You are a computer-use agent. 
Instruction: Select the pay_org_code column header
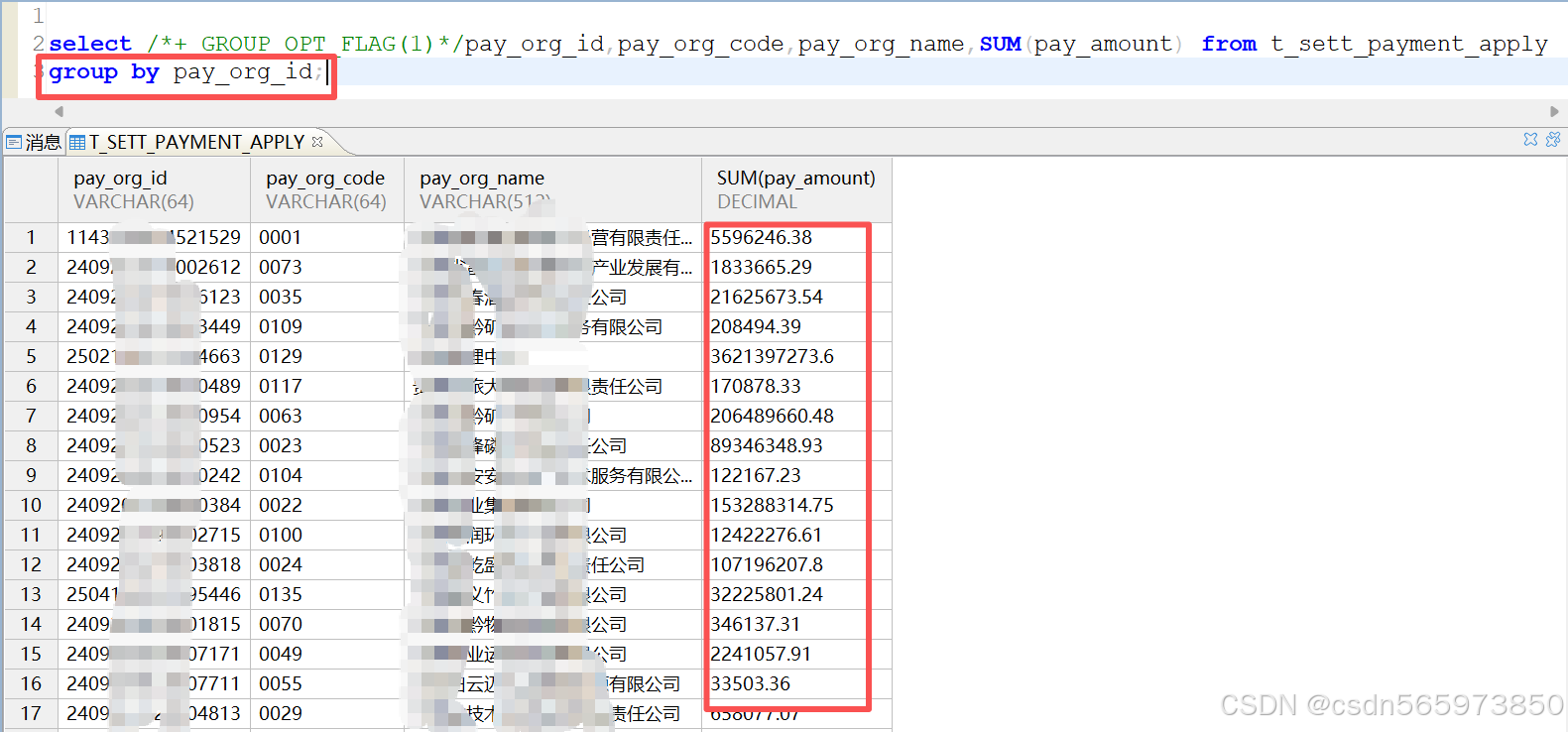(x=327, y=189)
